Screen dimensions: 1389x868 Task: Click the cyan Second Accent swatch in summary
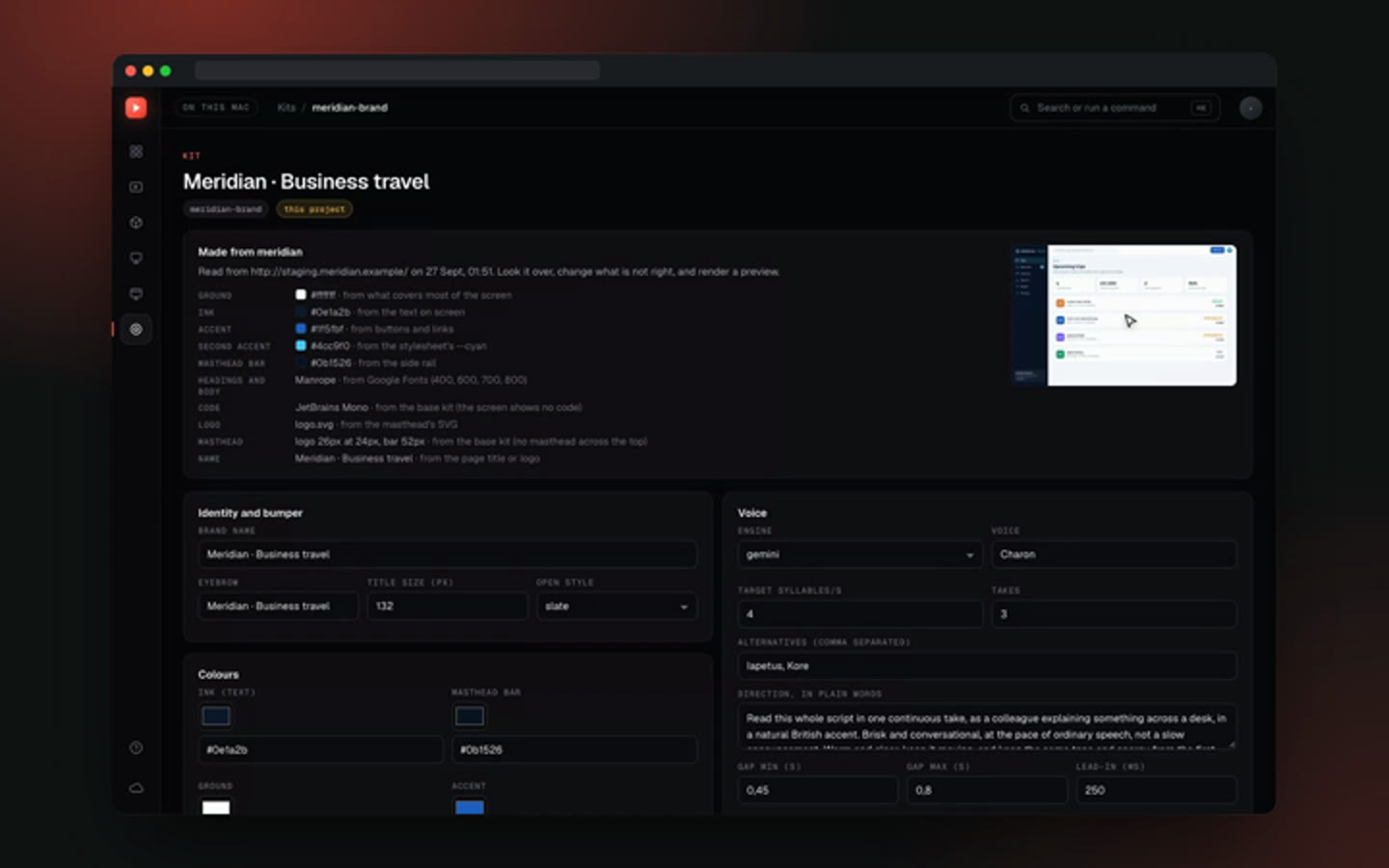301,345
